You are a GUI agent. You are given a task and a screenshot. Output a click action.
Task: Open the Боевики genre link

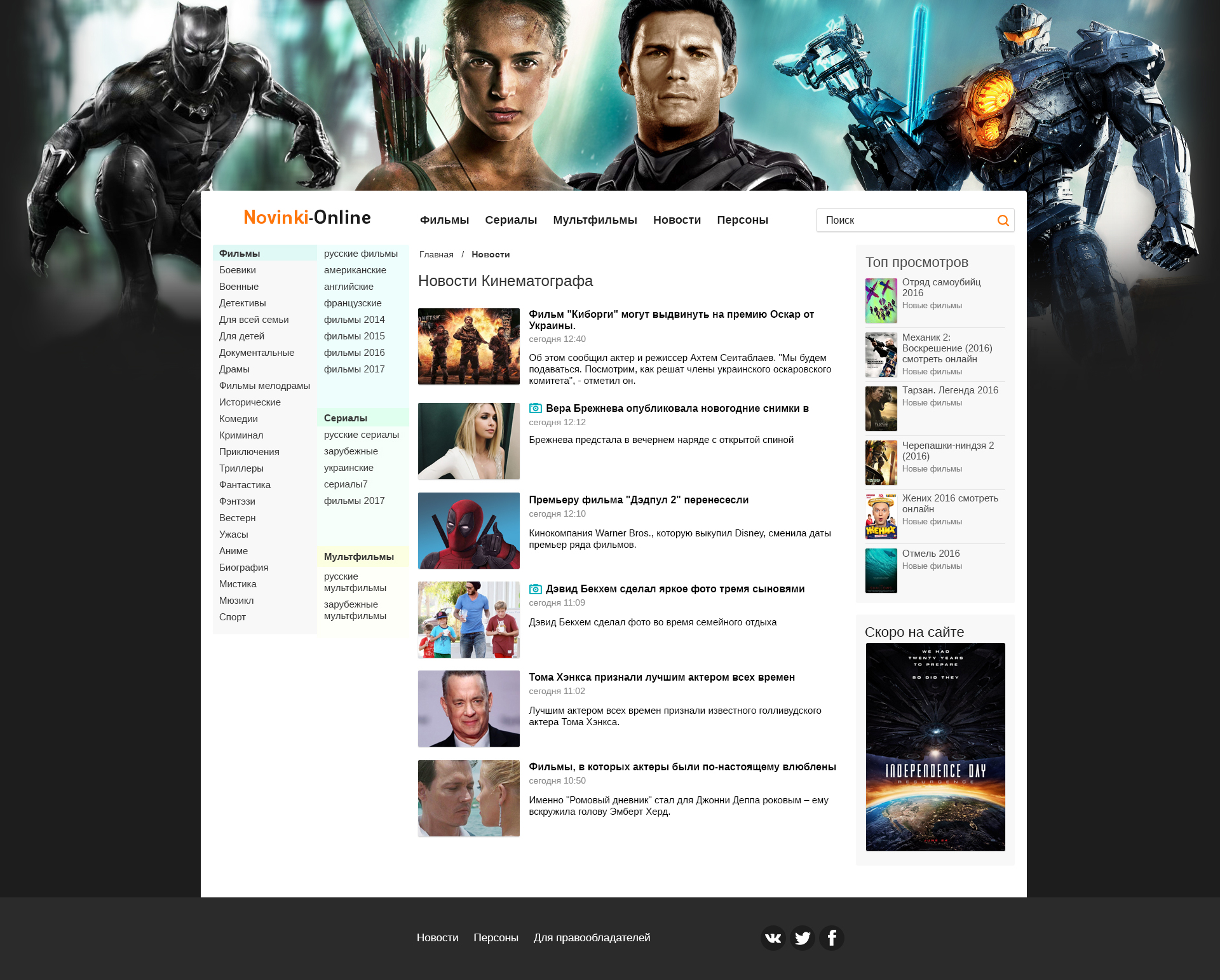tap(237, 270)
